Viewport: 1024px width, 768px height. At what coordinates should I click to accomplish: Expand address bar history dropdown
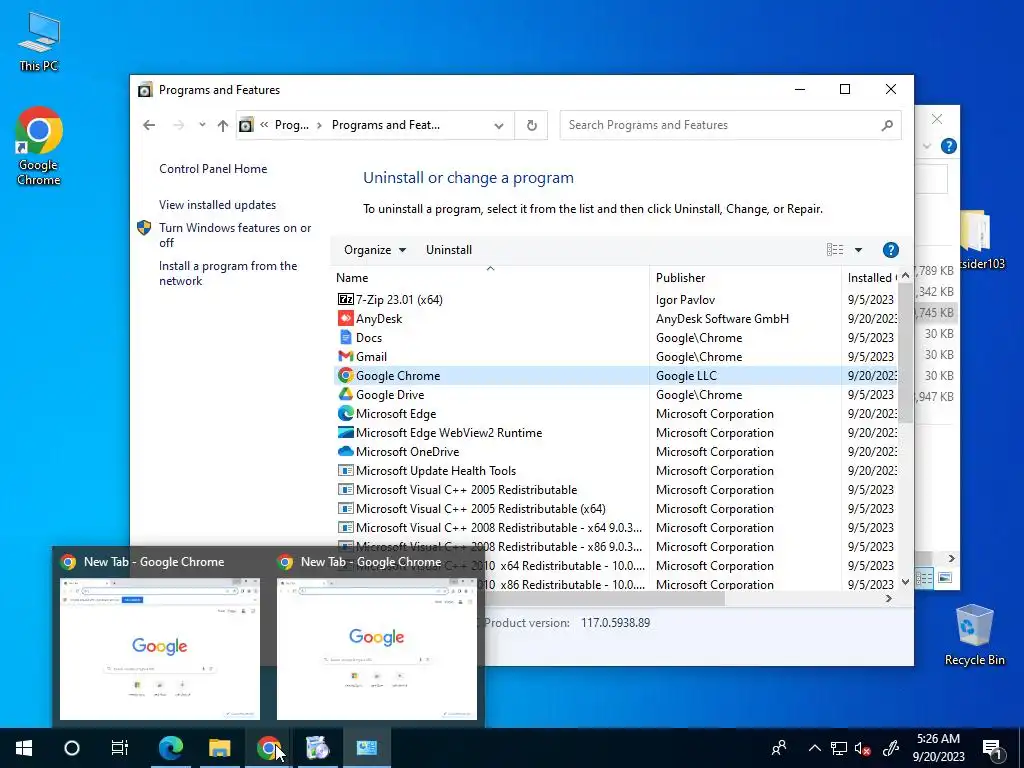[499, 125]
